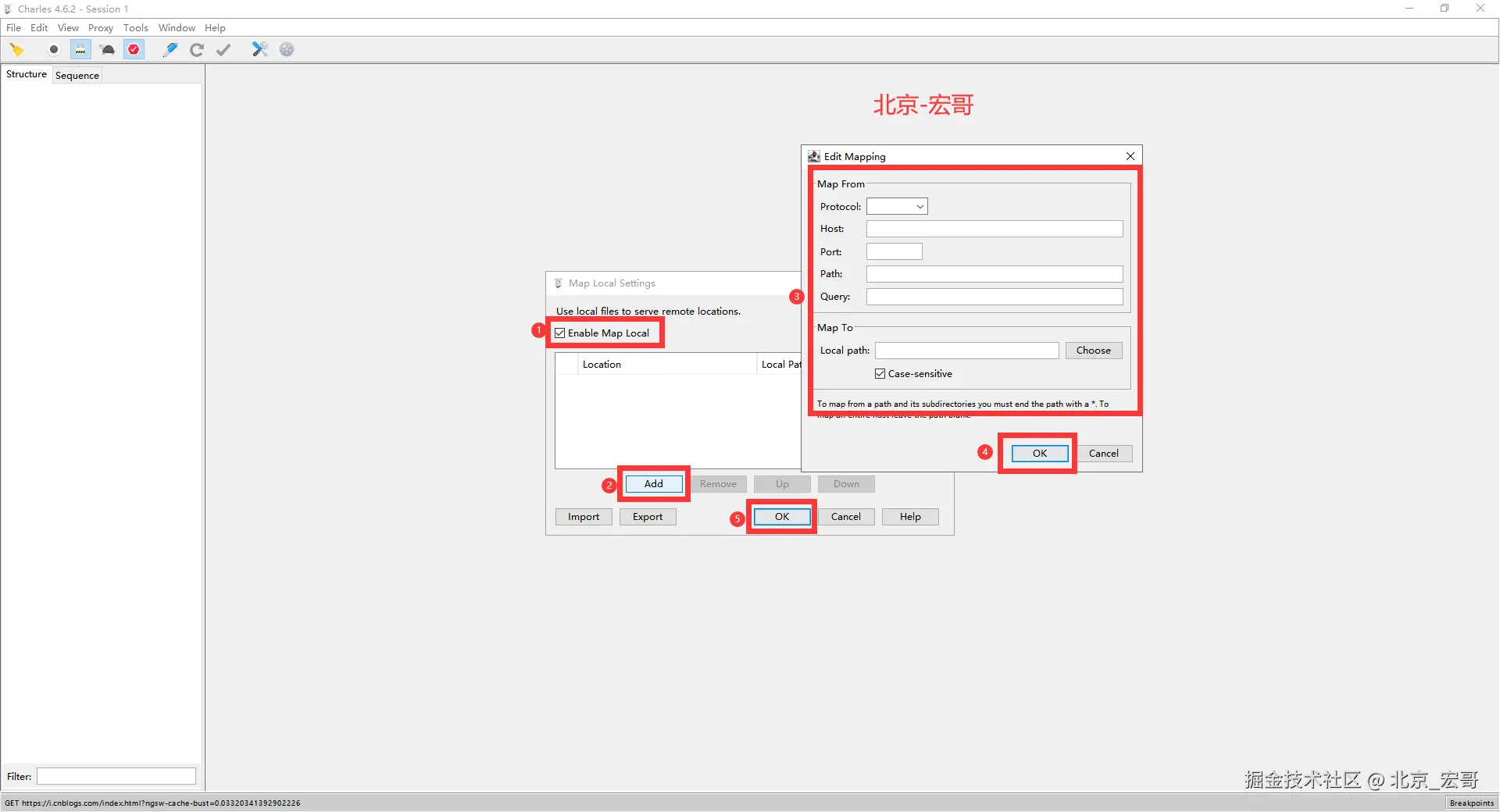Viewport: 1500px width, 812px height.
Task: Clear the session with the broom icon
Action: (x=17, y=50)
